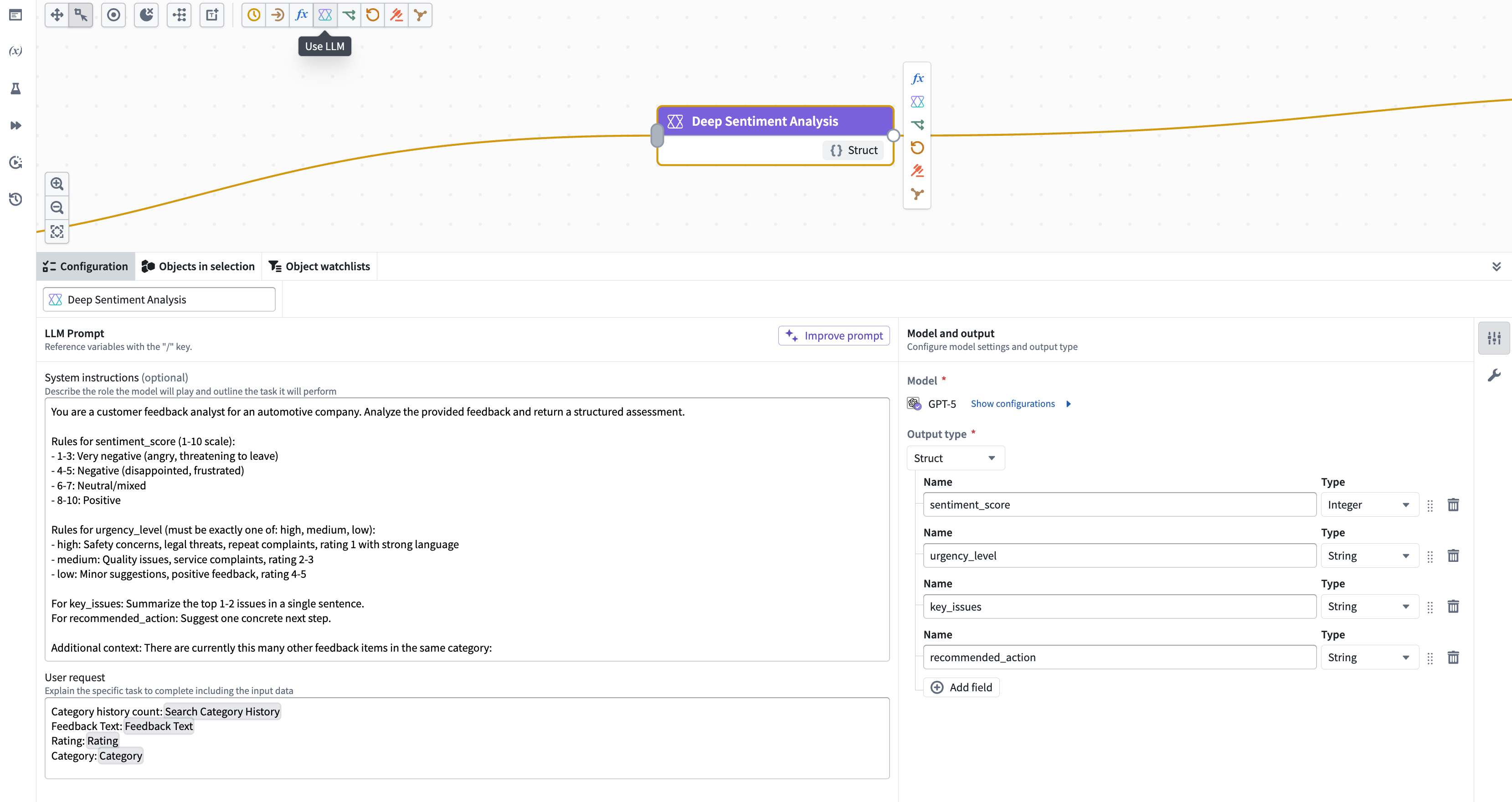This screenshot has height=802, width=1512.
Task: Delete the recommended_action field
Action: (1453, 658)
